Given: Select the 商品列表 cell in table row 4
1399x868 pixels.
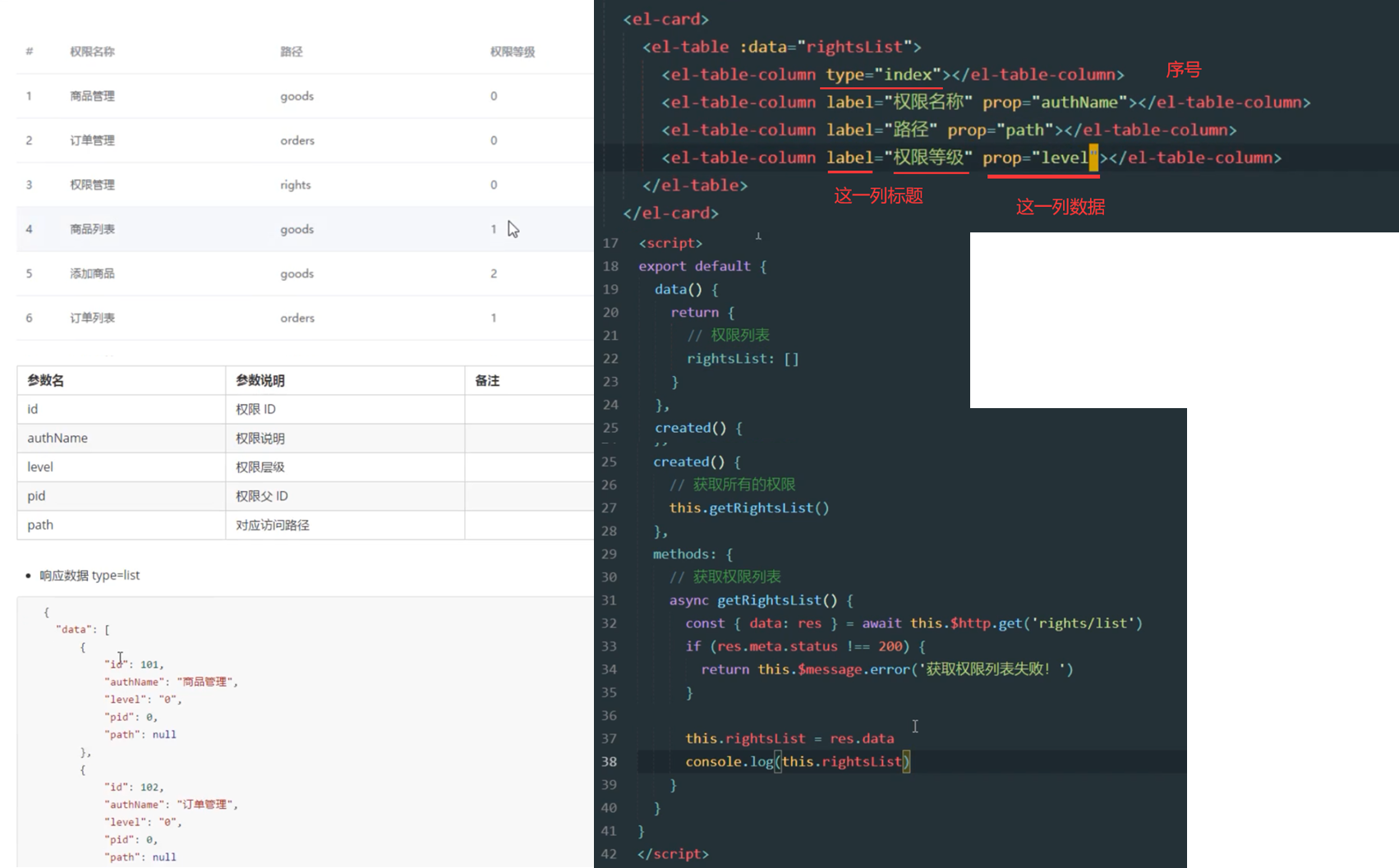Looking at the screenshot, I should pyautogui.click(x=92, y=229).
